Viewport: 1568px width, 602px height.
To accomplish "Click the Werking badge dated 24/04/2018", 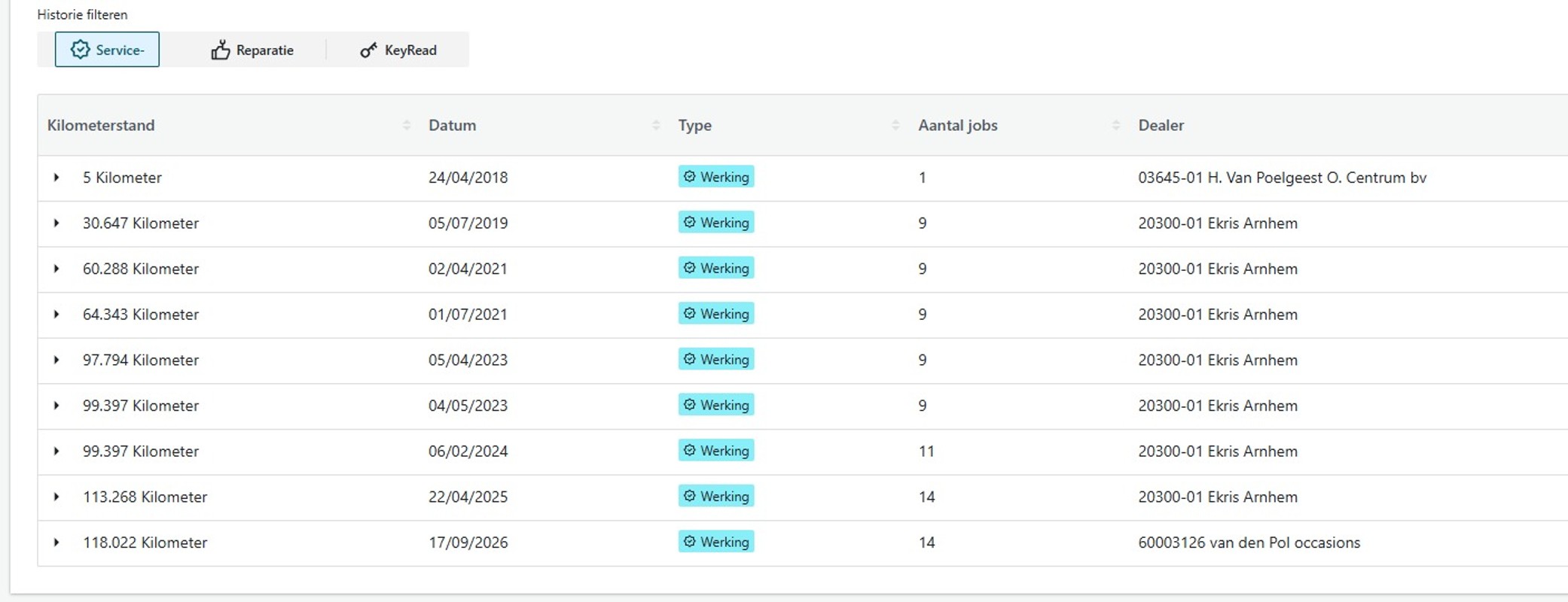I will 716,177.
